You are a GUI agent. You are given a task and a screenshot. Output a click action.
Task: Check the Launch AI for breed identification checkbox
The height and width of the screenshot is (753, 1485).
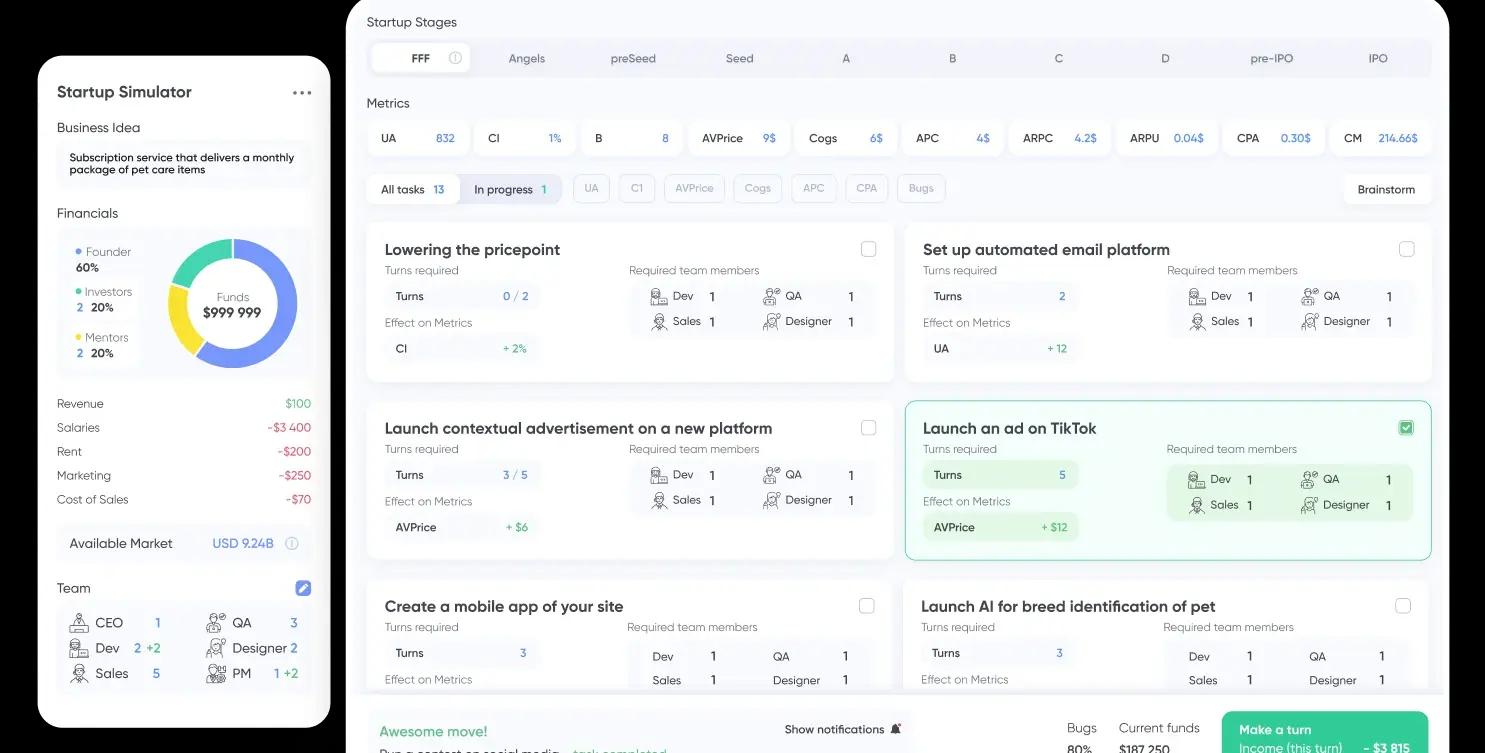1402,606
